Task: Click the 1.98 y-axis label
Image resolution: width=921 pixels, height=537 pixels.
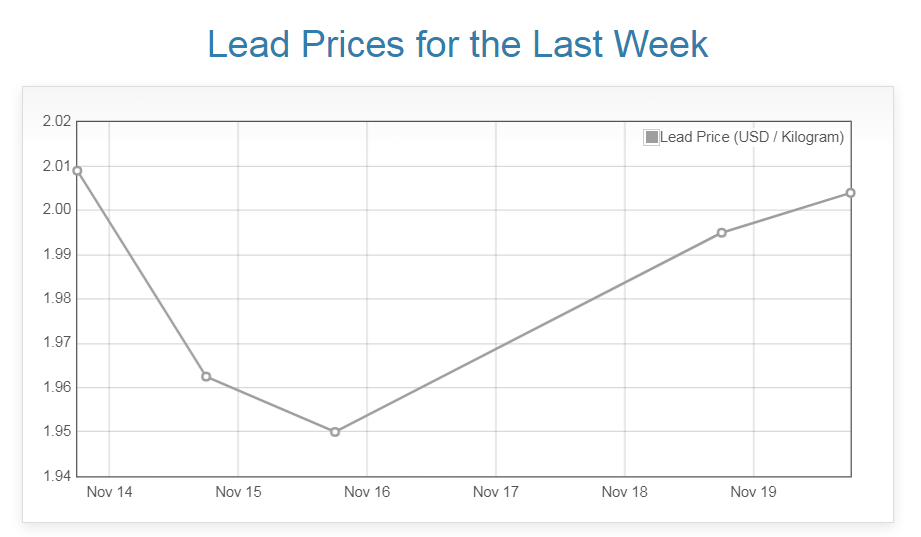Action: (57, 299)
